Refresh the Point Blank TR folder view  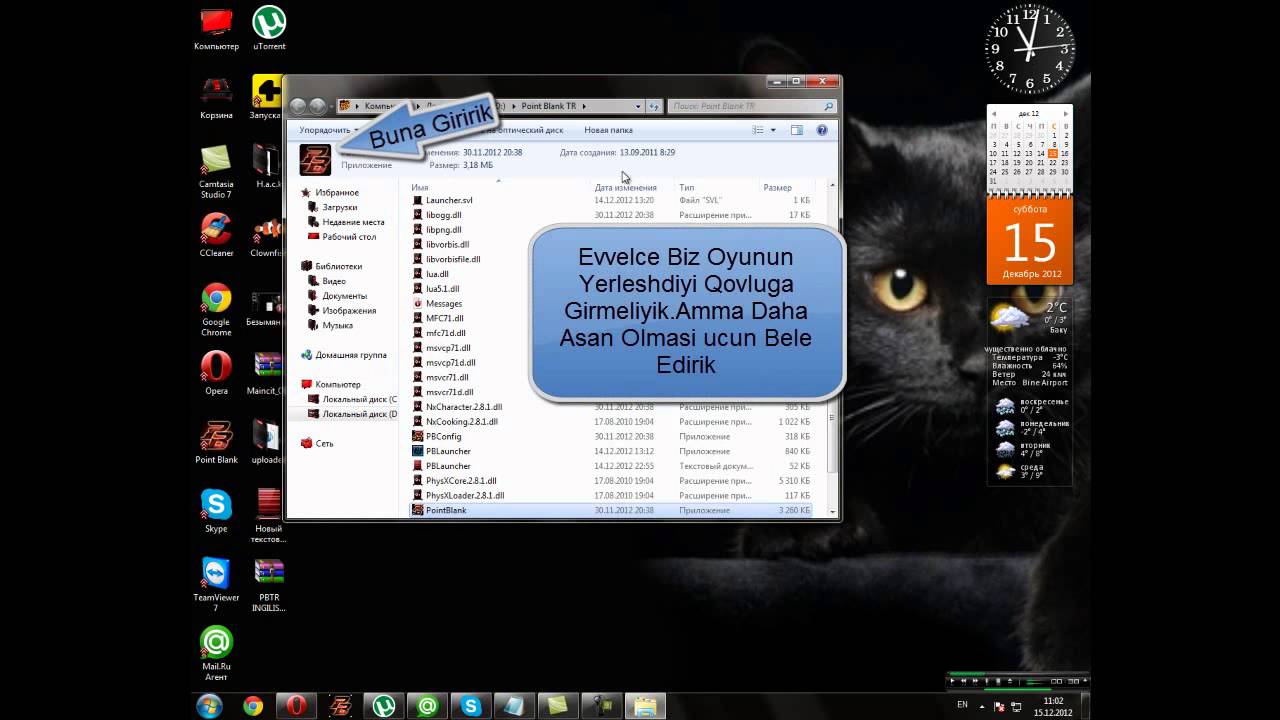tap(654, 106)
